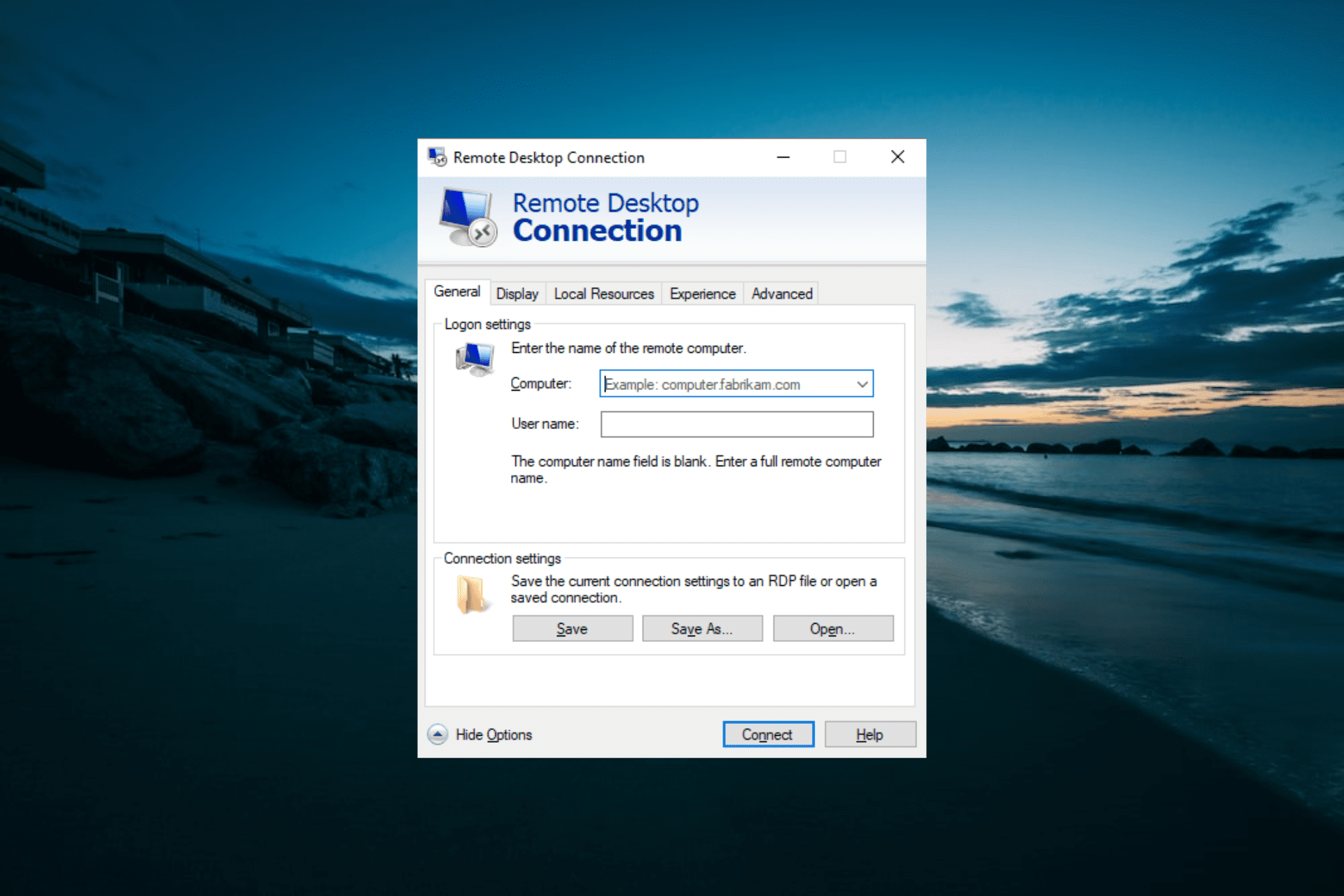The height and width of the screenshot is (896, 1344).
Task: Select the General tab
Action: click(x=457, y=292)
